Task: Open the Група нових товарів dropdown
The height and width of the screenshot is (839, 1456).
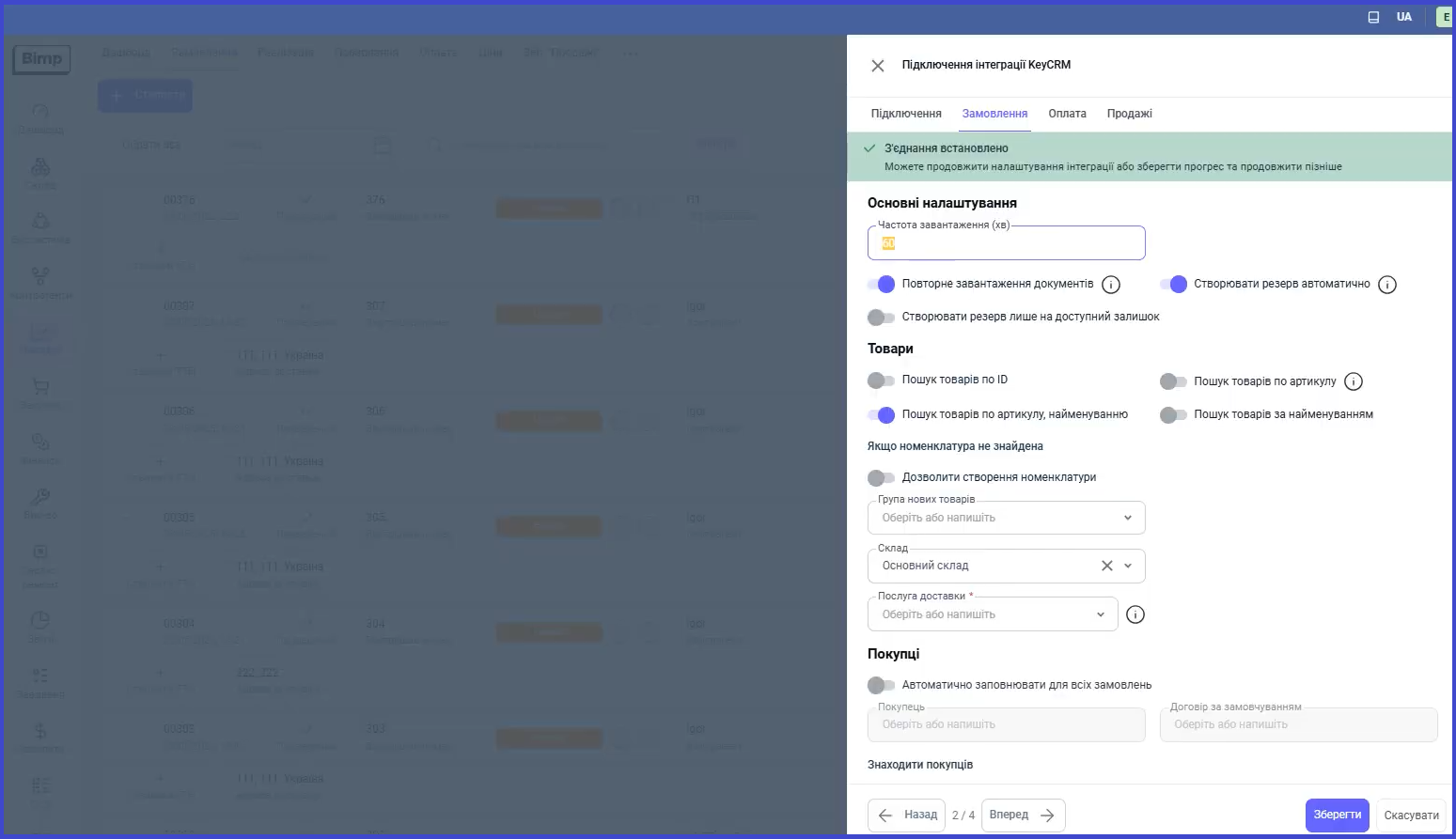Action: pos(1006,518)
